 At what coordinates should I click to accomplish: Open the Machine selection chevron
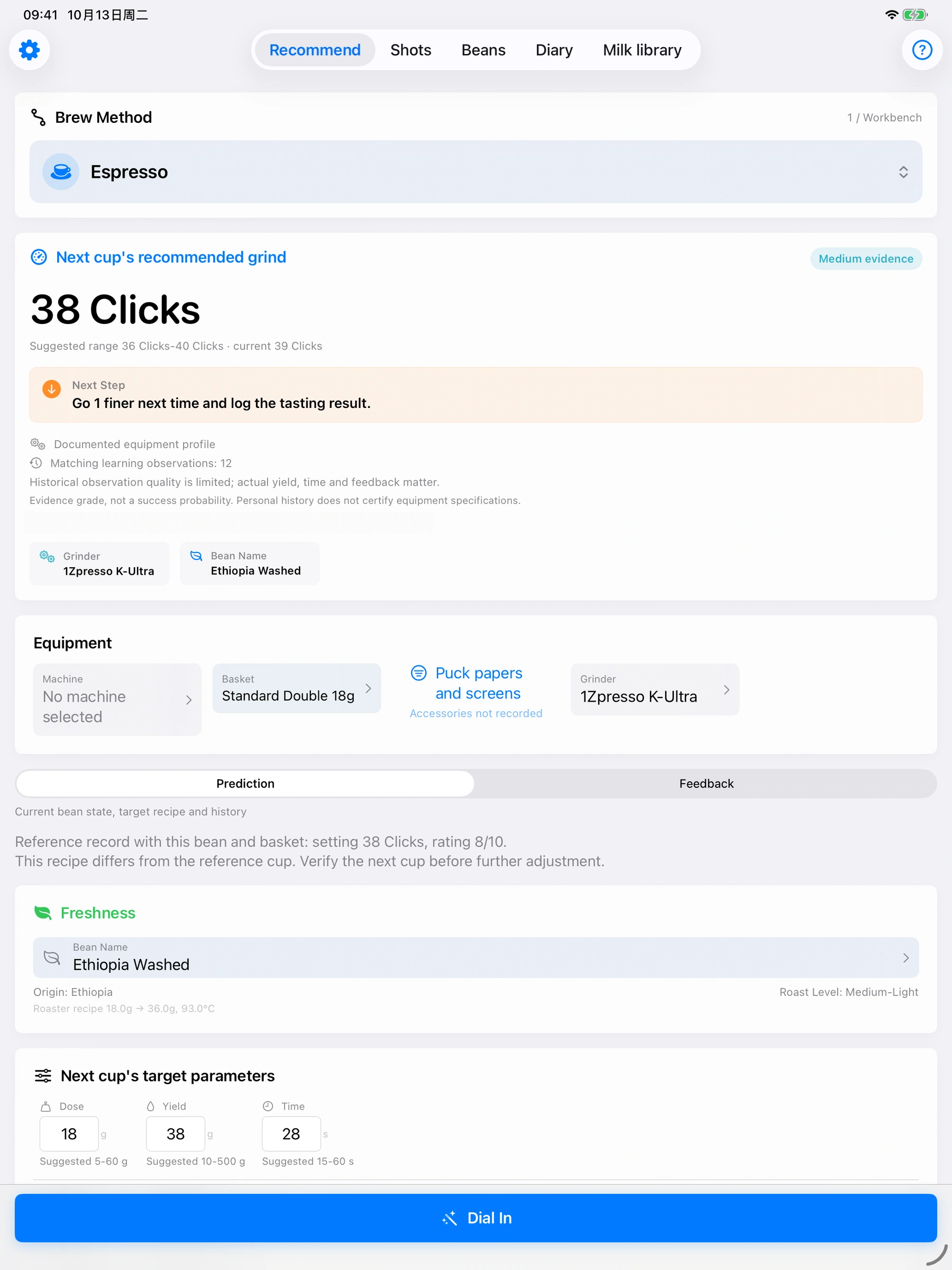189,700
